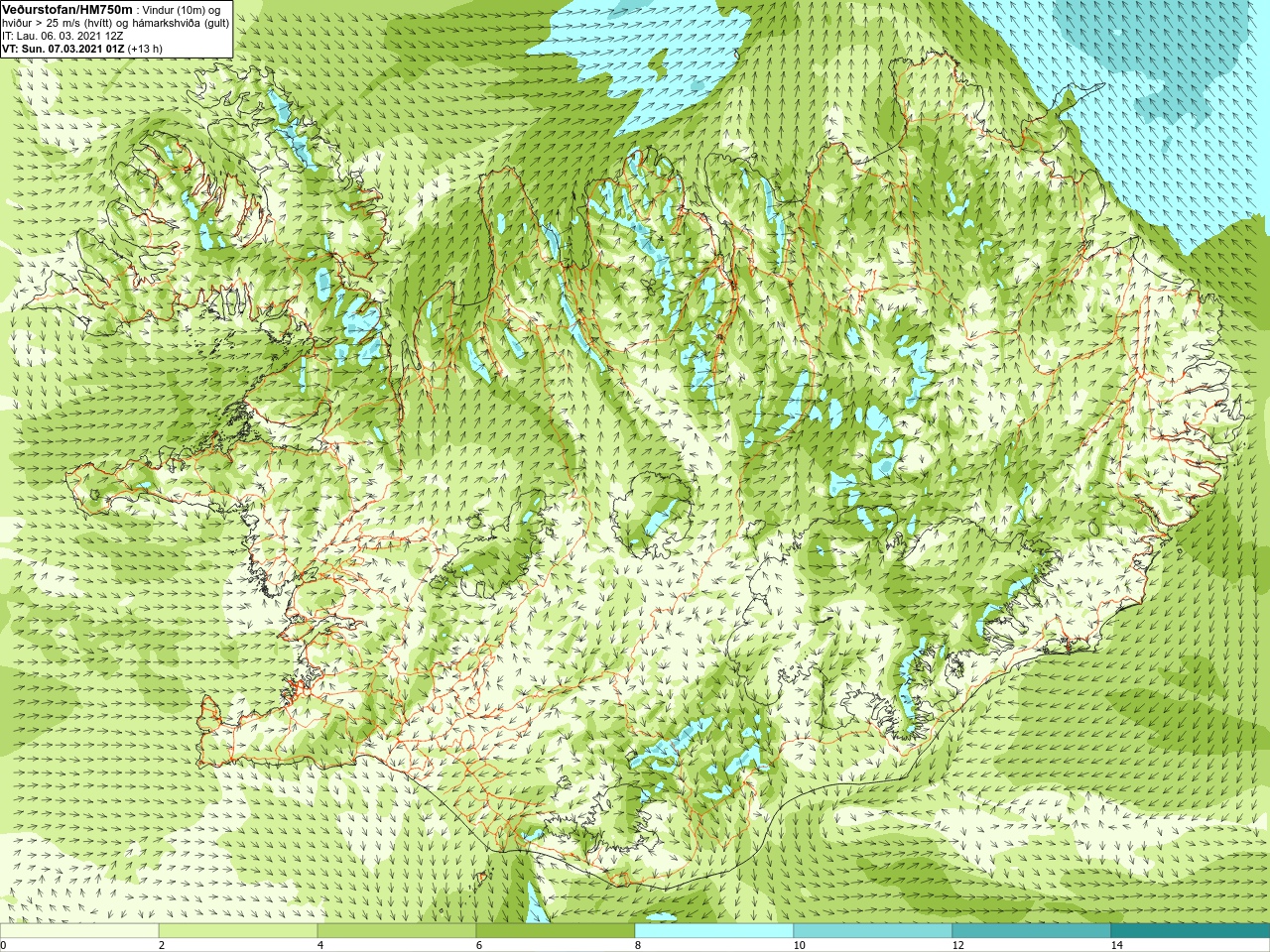This screenshot has width=1270, height=952.
Task: Click the legend value label '2'
Action: point(162,945)
